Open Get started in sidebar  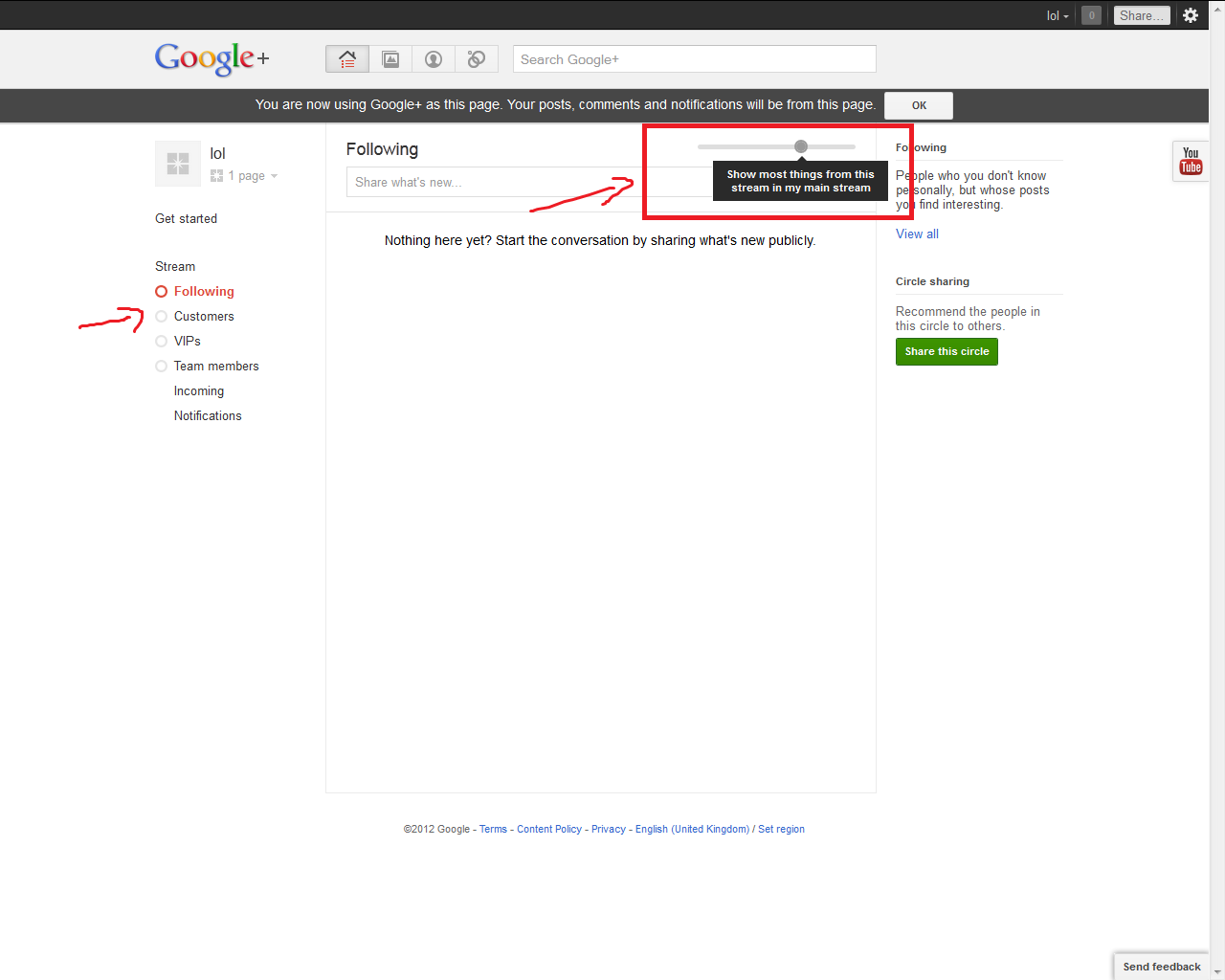coord(186,218)
